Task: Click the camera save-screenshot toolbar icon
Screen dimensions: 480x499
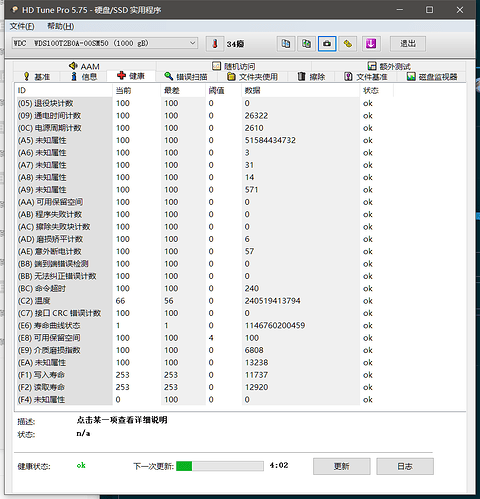Action: tap(327, 44)
